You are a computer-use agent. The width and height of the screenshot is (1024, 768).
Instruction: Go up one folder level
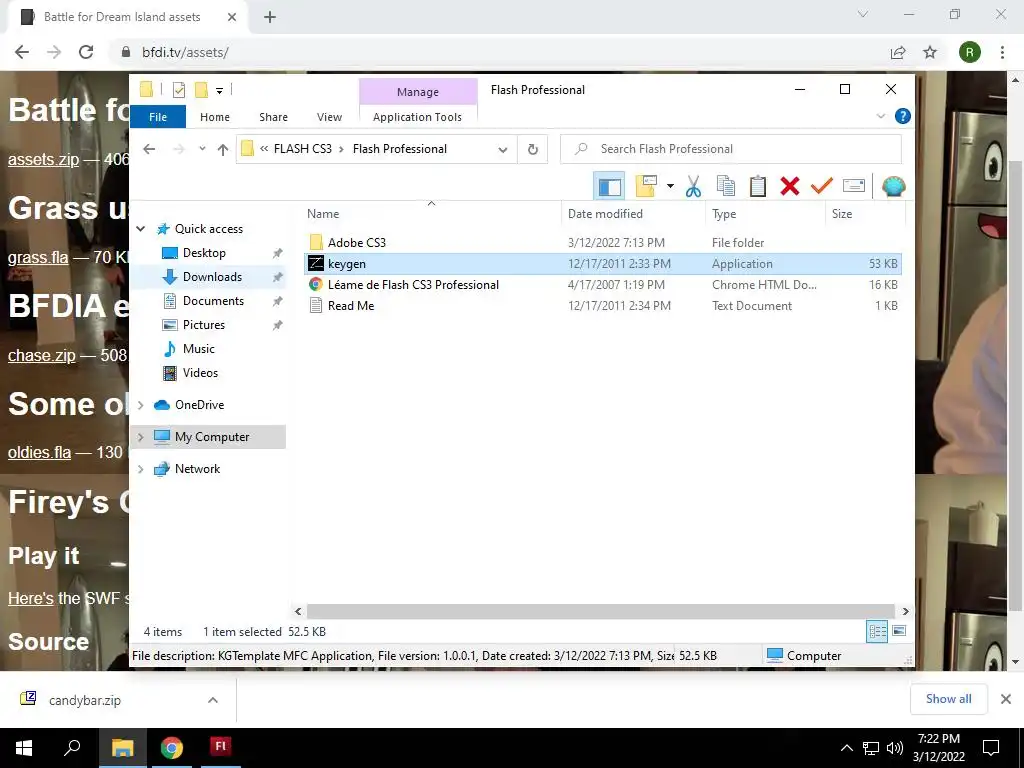click(x=223, y=149)
